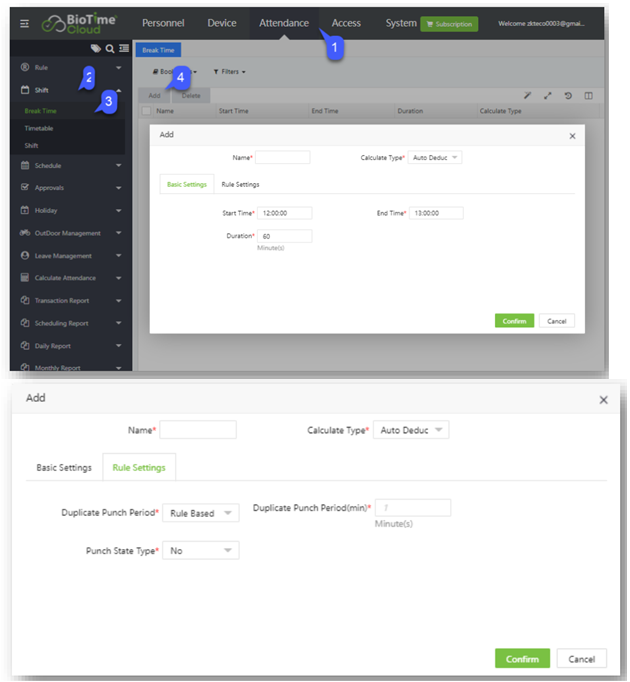The height and width of the screenshot is (682, 630).
Task: Open the Punch State Type dropdown
Action: tap(201, 550)
